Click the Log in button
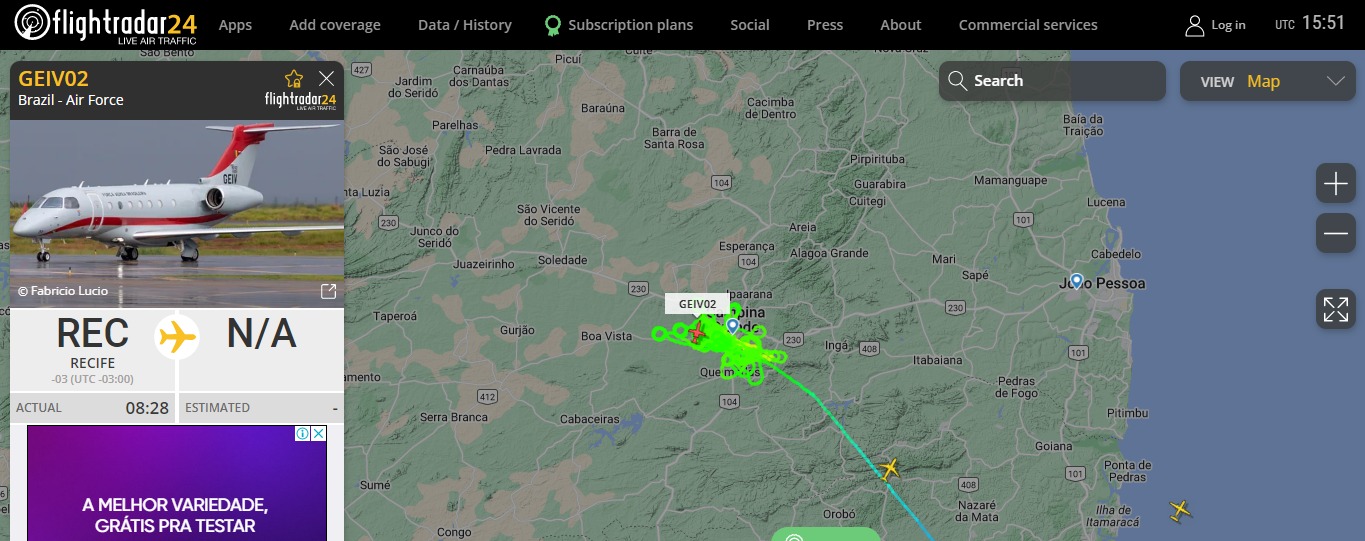The height and width of the screenshot is (541, 1365). point(1215,25)
